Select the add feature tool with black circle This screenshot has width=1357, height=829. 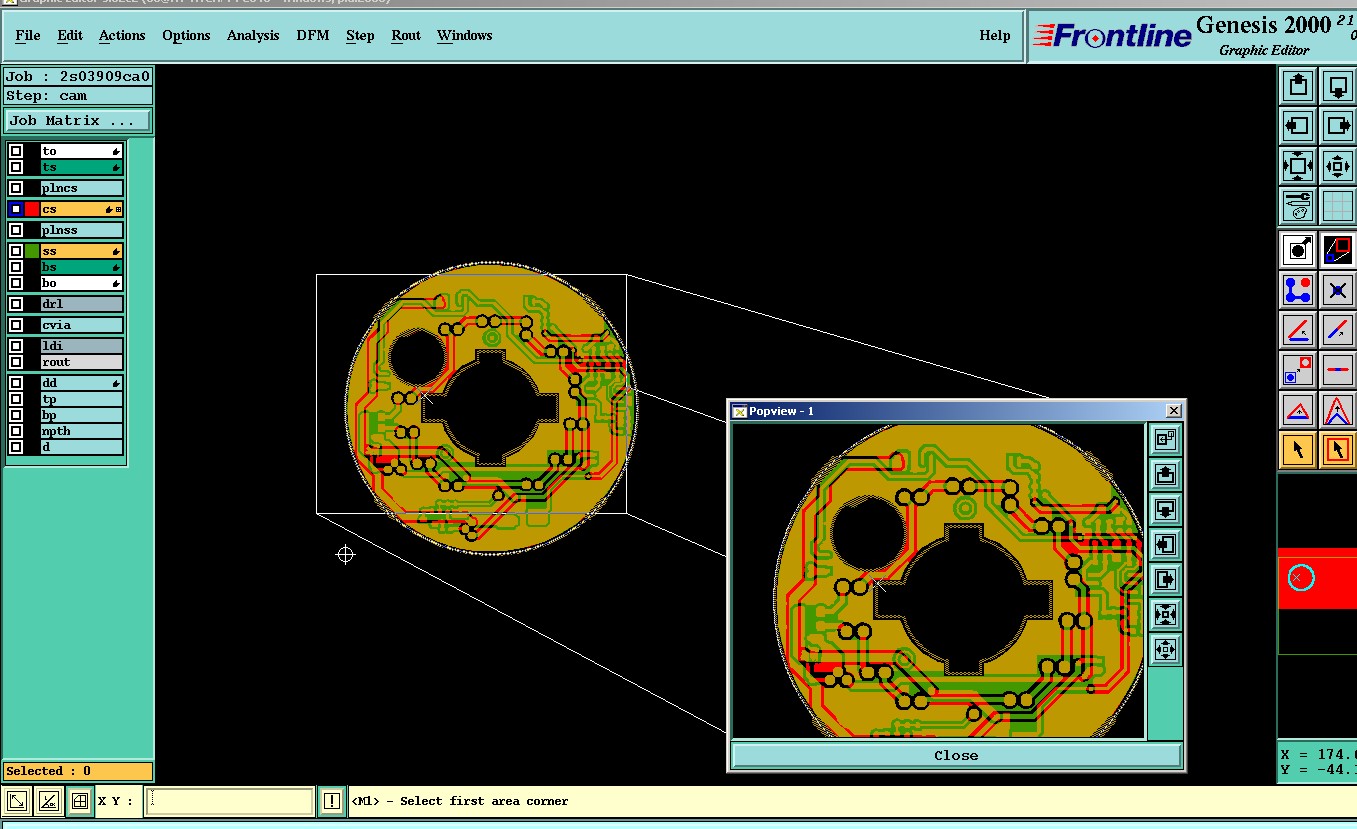click(1298, 249)
